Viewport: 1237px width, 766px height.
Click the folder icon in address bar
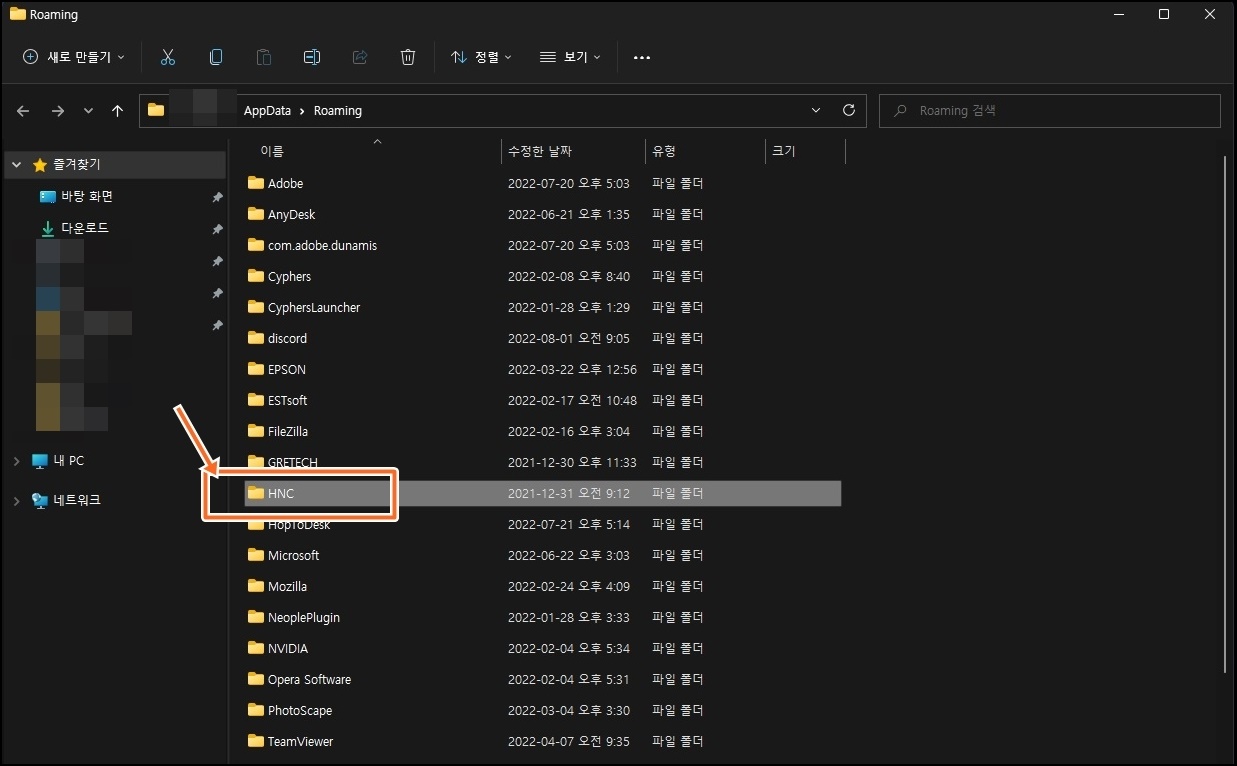(156, 110)
